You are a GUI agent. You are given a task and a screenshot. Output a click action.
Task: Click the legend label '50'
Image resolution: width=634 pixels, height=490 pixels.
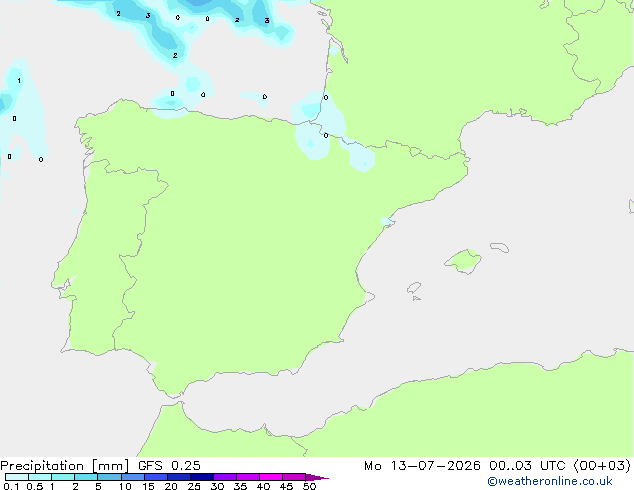click(309, 486)
